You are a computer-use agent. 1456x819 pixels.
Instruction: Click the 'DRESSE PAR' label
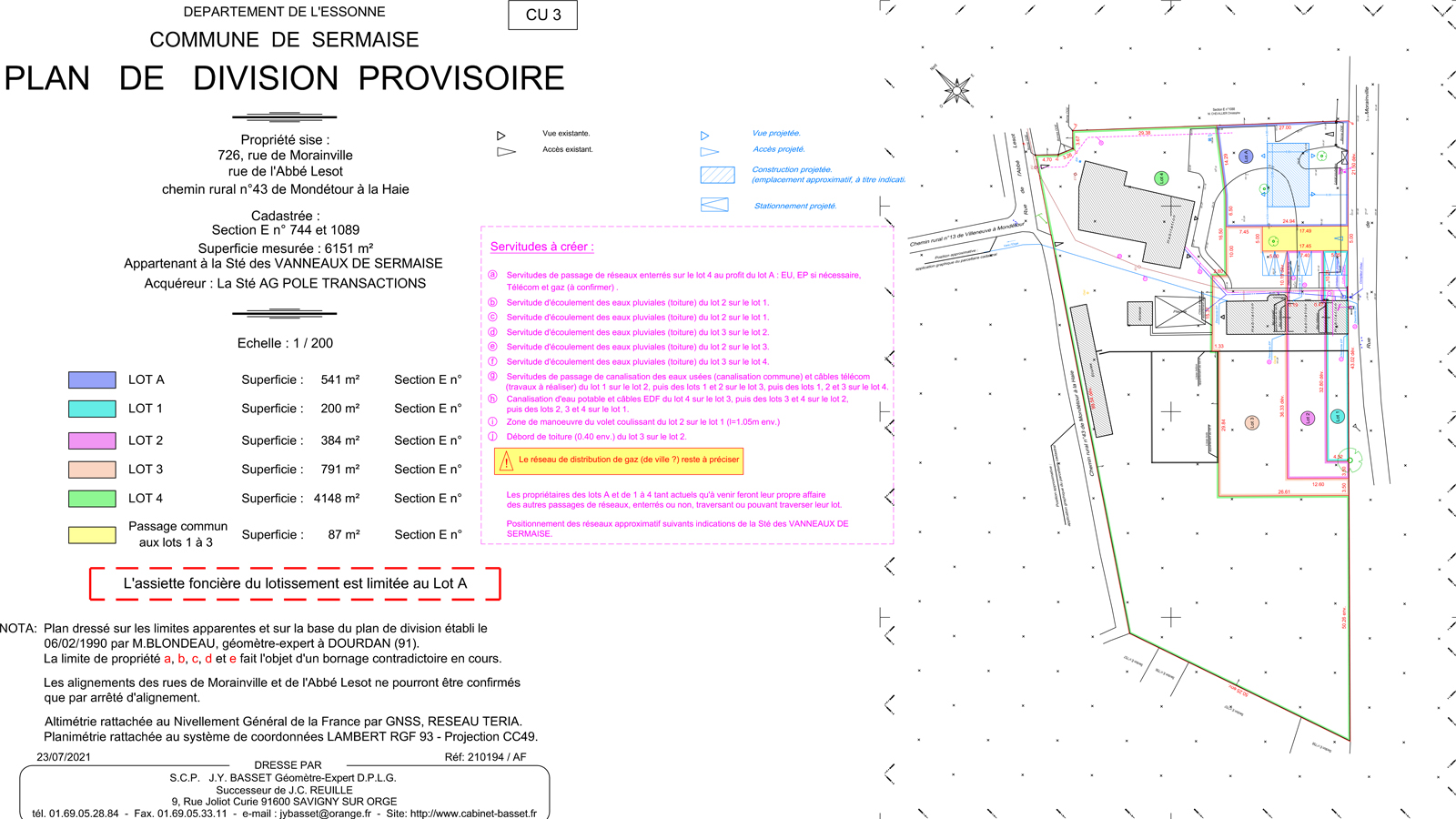tap(288, 765)
